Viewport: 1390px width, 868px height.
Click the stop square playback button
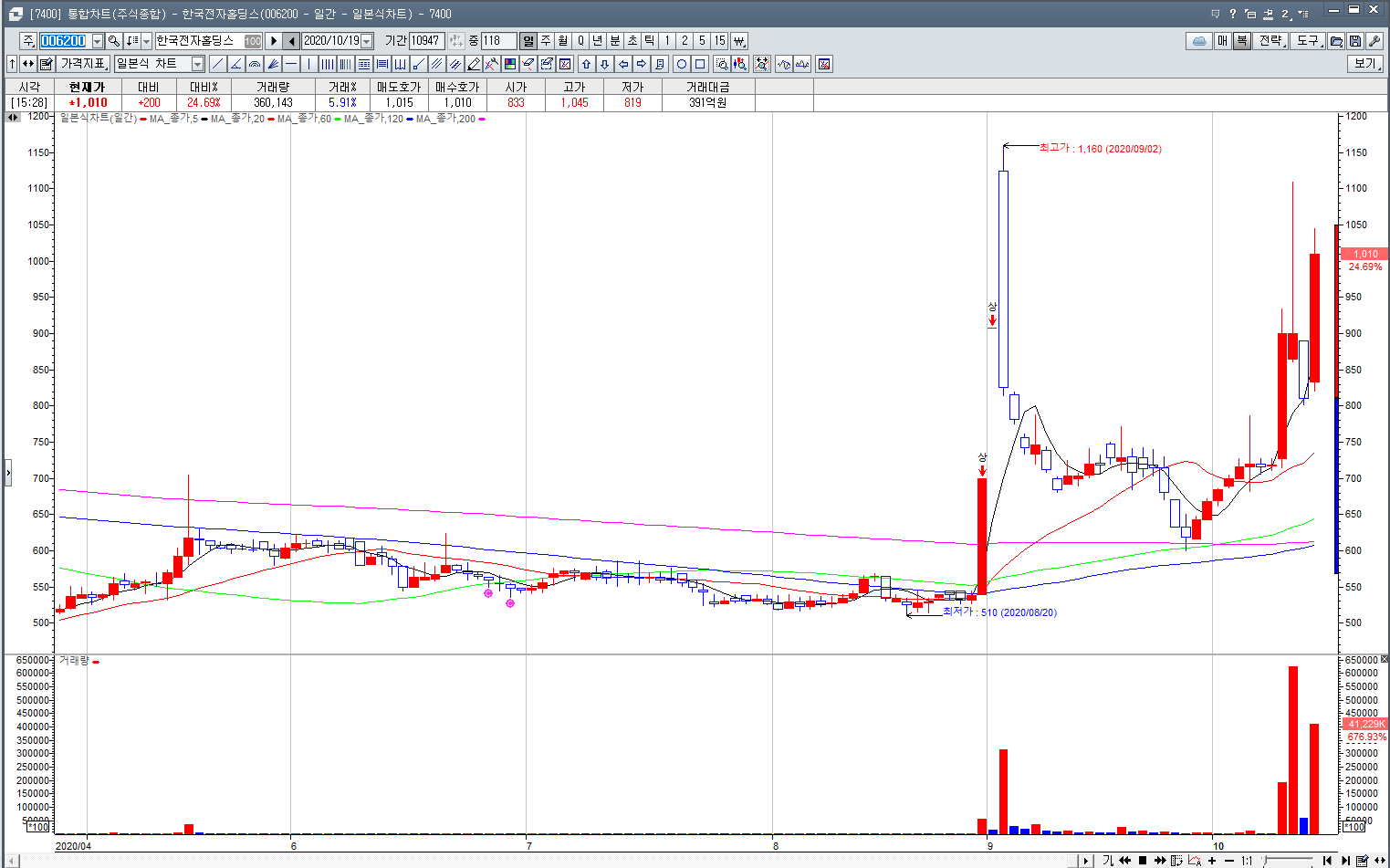click(1143, 861)
